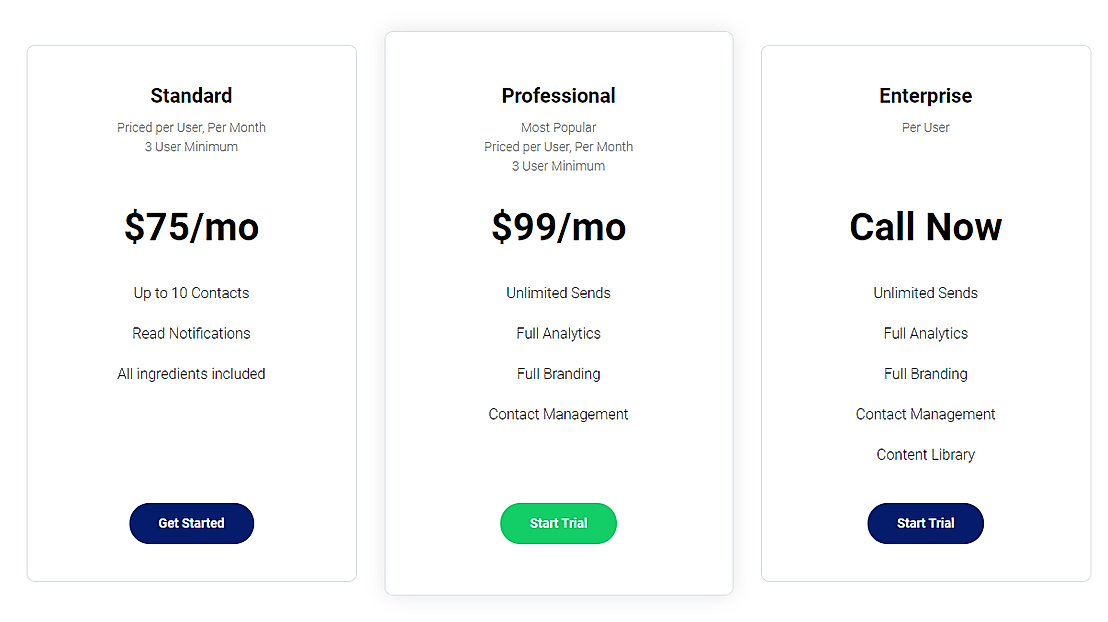Select the Per User label under Enterprise
The image size is (1108, 622).
pos(925,127)
